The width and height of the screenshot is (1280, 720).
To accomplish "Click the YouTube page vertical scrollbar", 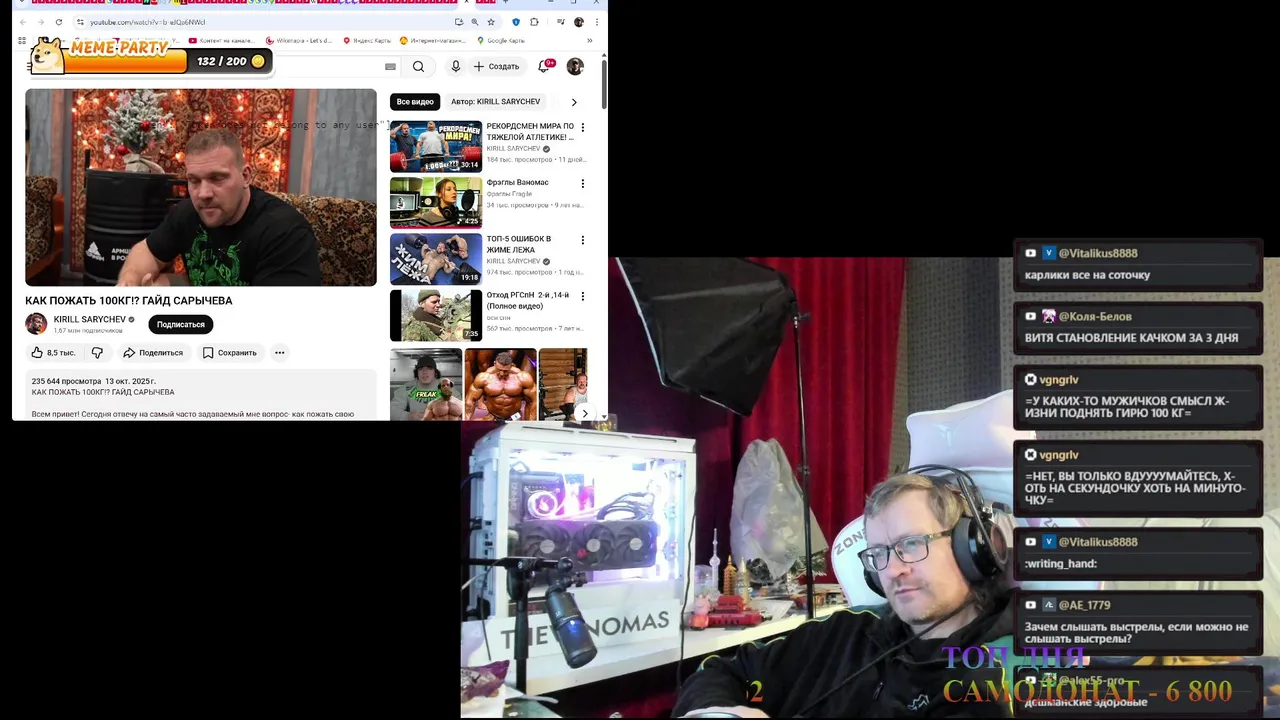I will tap(604, 85).
